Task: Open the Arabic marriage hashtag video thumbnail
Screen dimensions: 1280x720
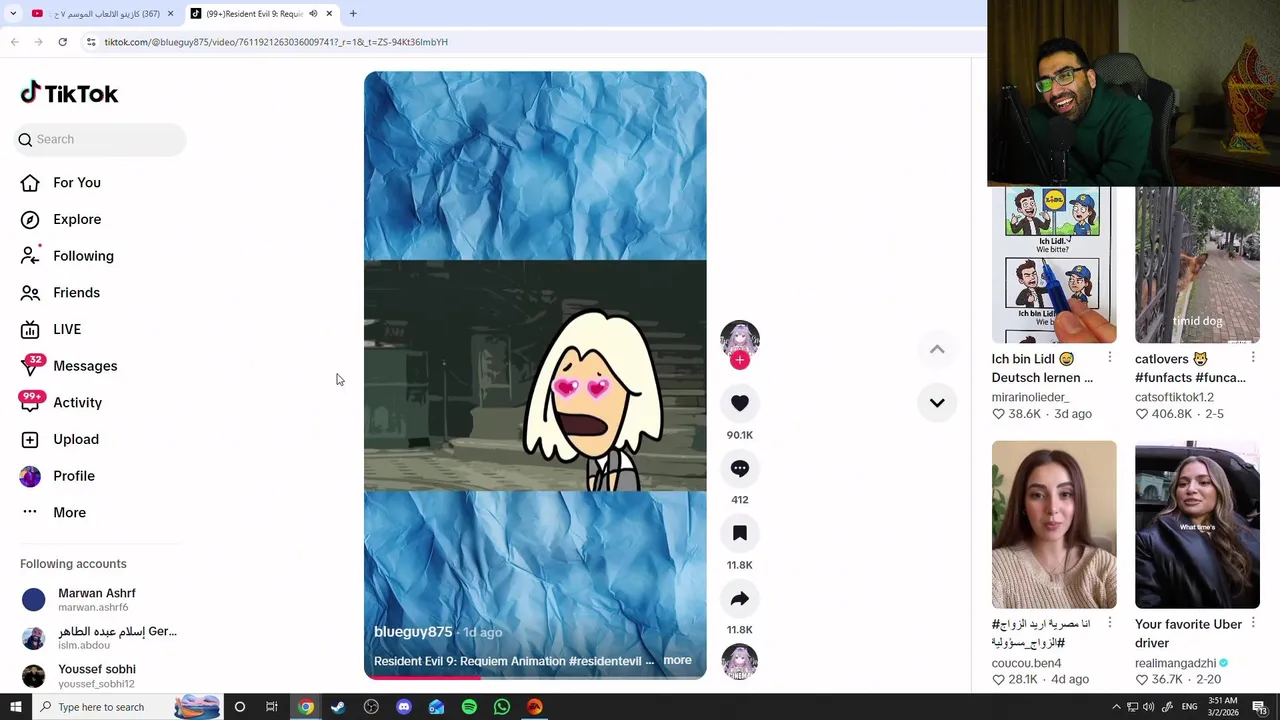Action: pyautogui.click(x=1054, y=525)
